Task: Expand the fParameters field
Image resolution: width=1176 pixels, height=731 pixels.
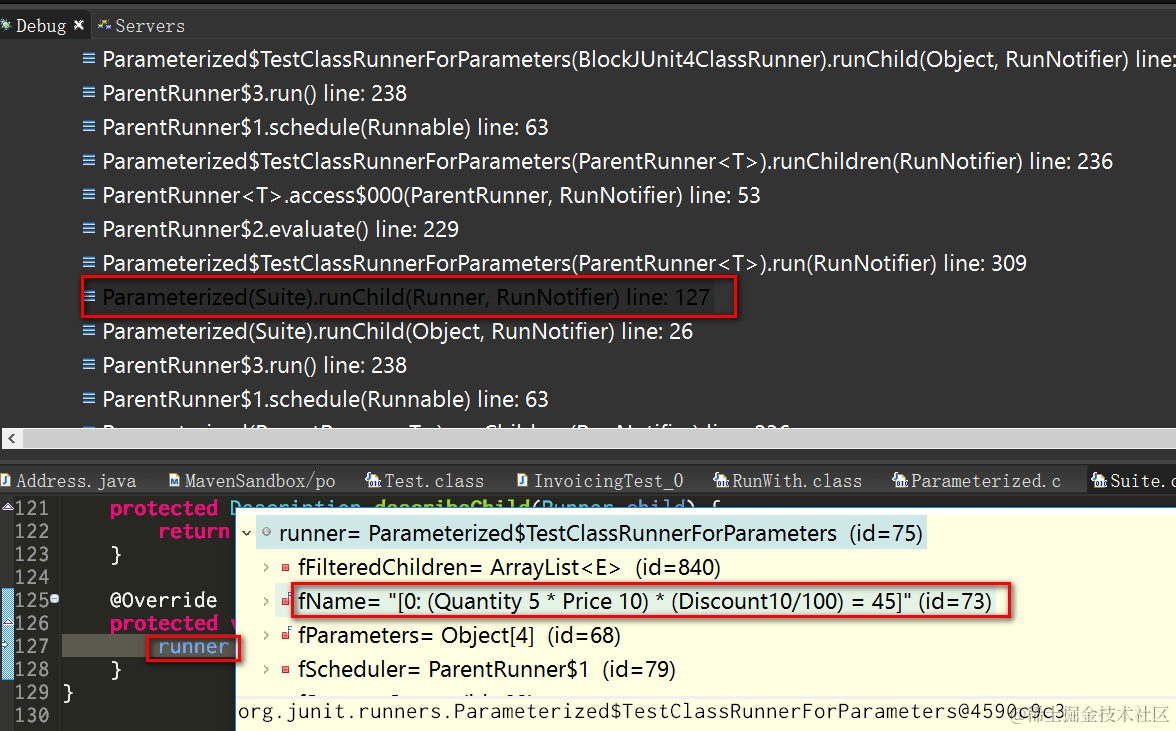Action: point(266,635)
